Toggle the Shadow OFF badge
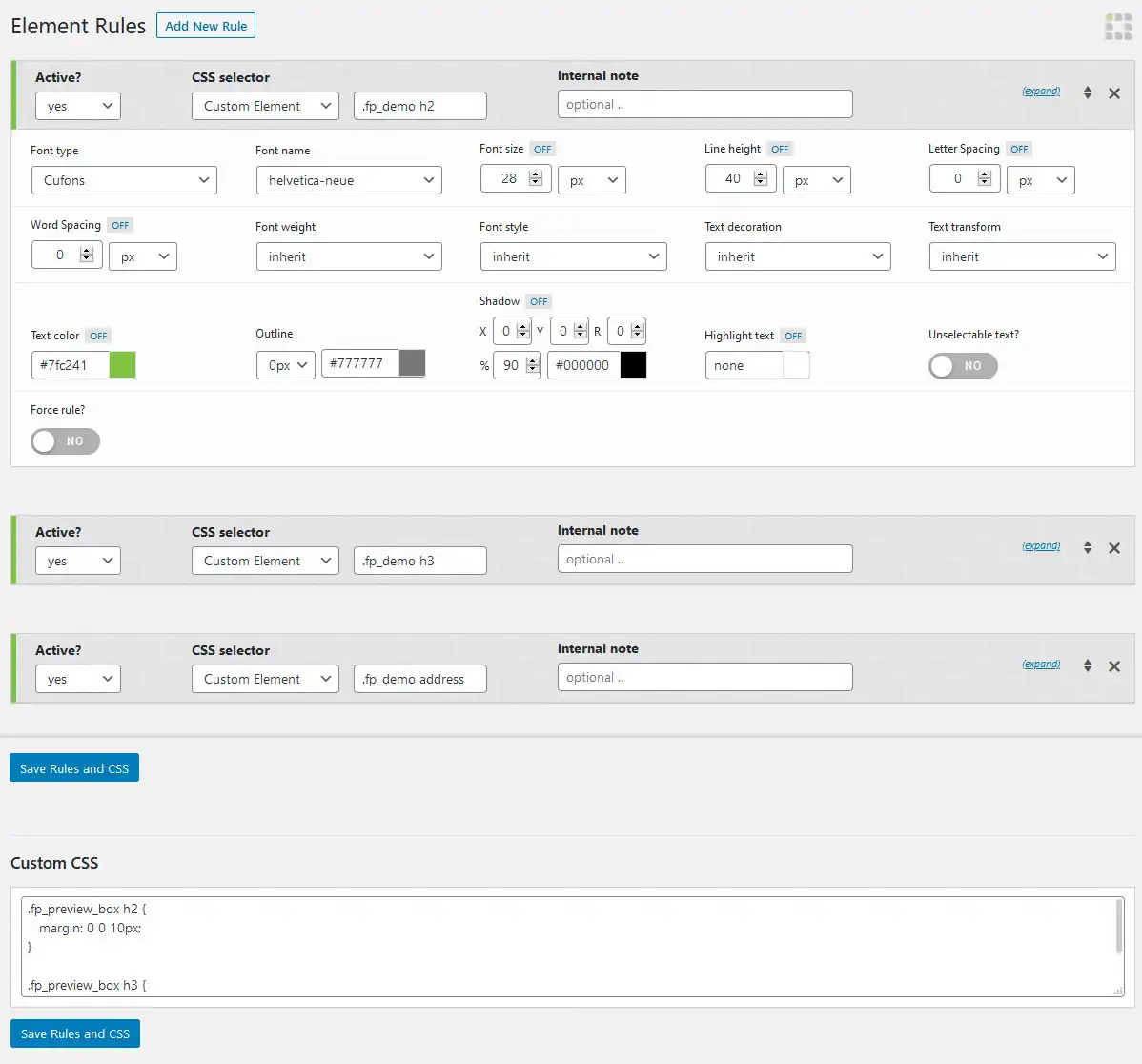Screen dimensions: 1142x1064 click(x=539, y=301)
